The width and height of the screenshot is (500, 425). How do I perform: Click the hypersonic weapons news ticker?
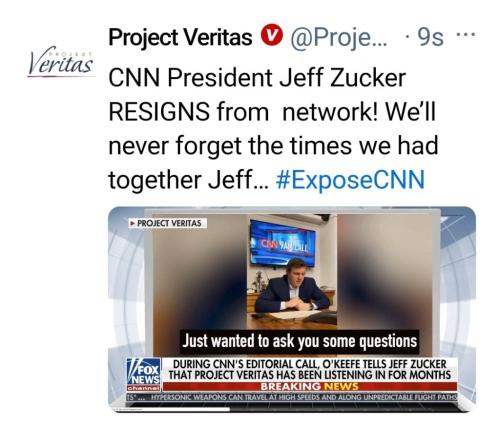(292, 397)
